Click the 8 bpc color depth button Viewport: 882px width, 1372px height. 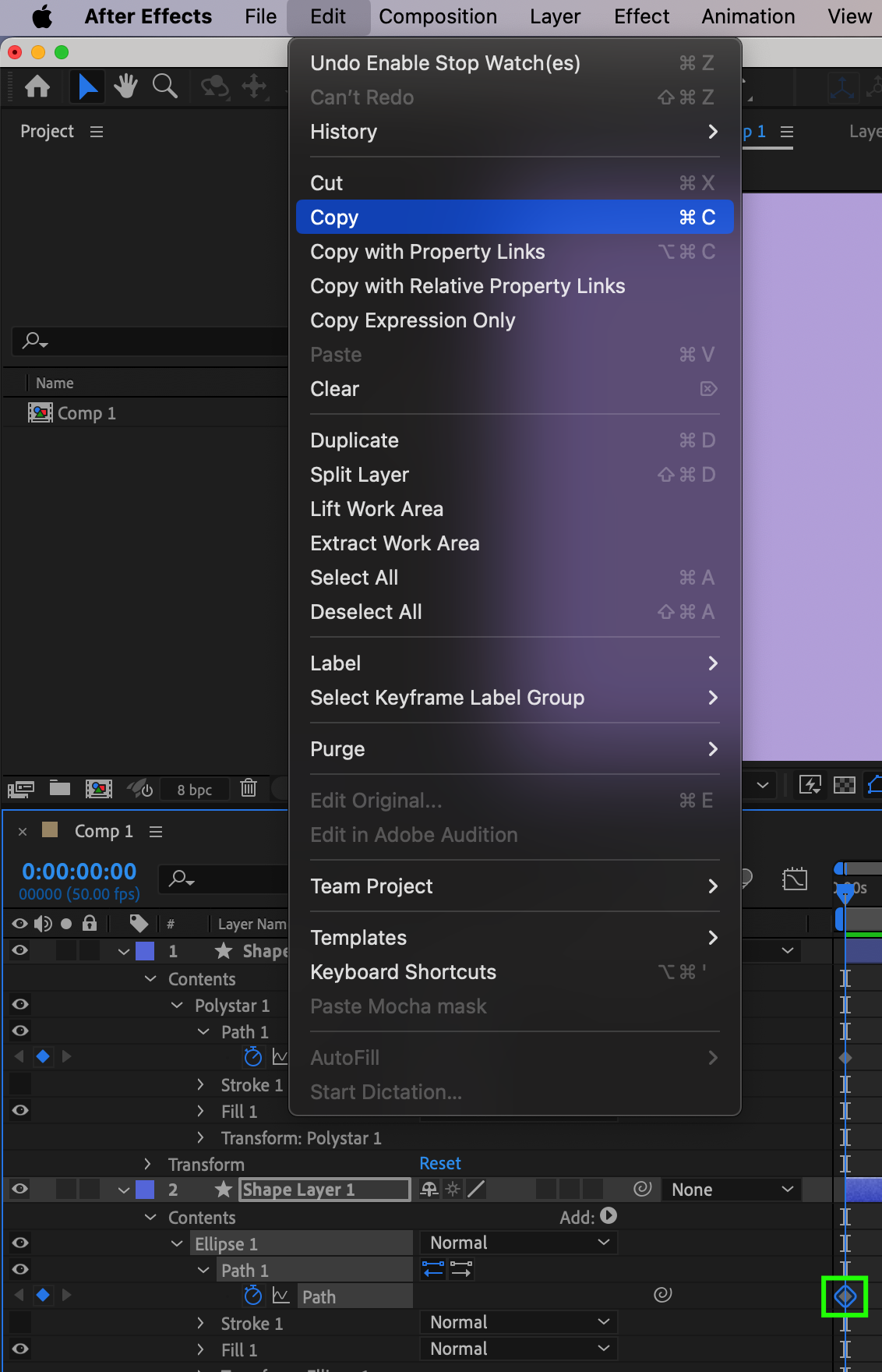(x=194, y=790)
